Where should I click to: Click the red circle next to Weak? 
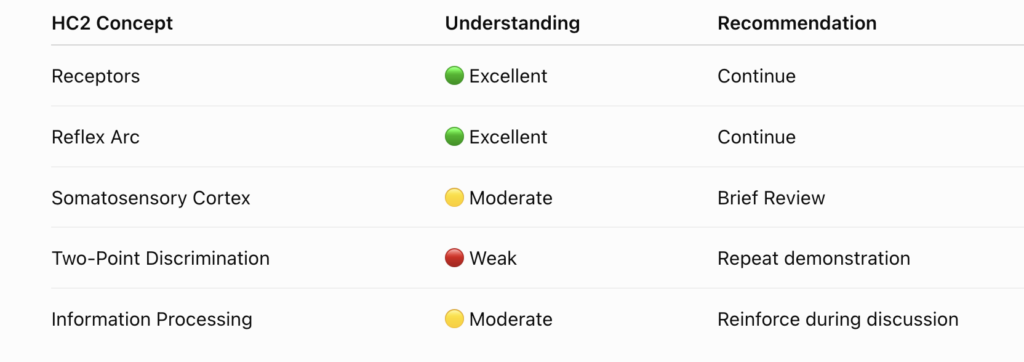tap(454, 258)
